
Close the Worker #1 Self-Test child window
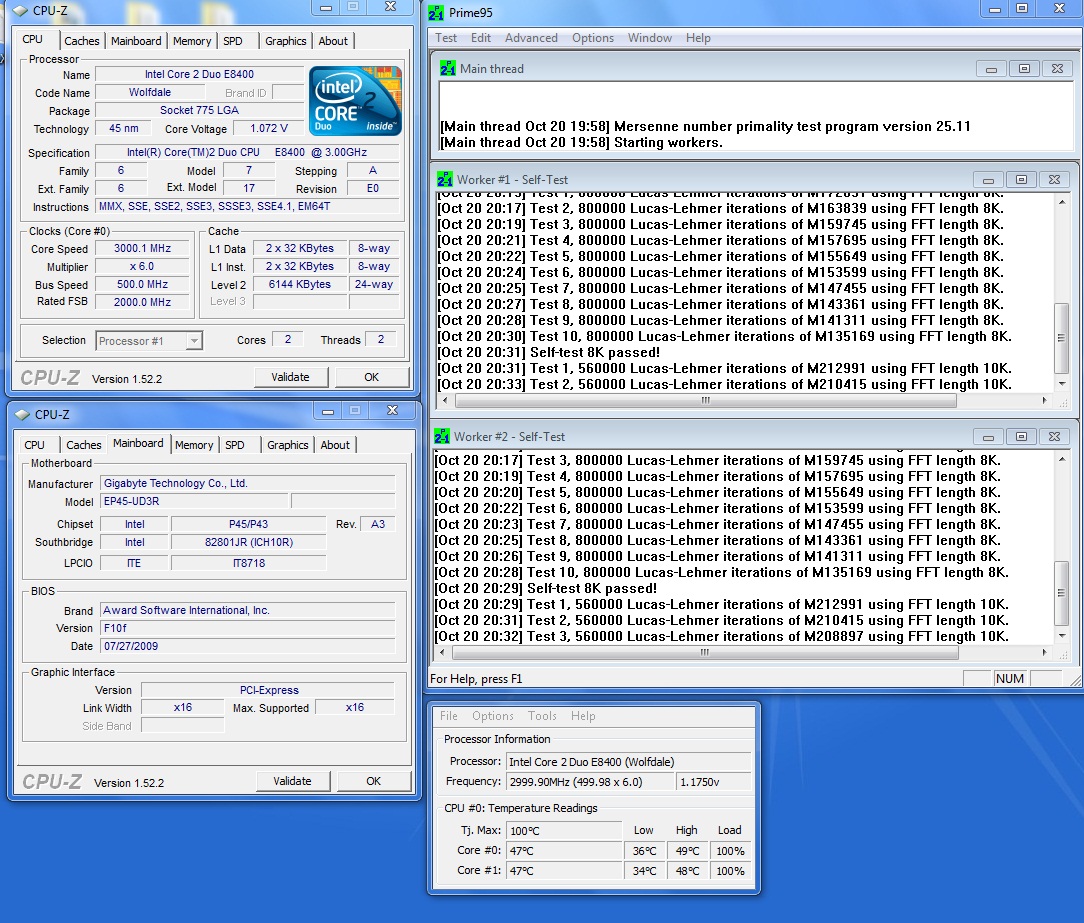1054,180
